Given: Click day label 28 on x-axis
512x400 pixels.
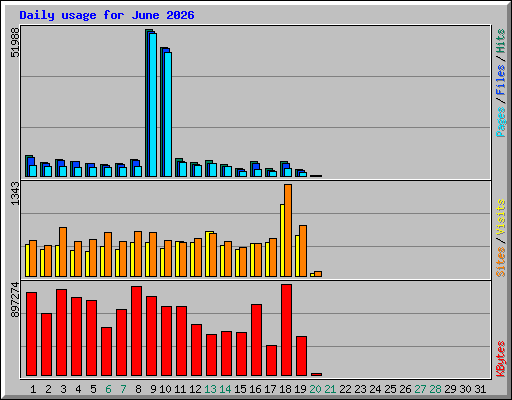Looking at the screenshot, I should point(435,389).
